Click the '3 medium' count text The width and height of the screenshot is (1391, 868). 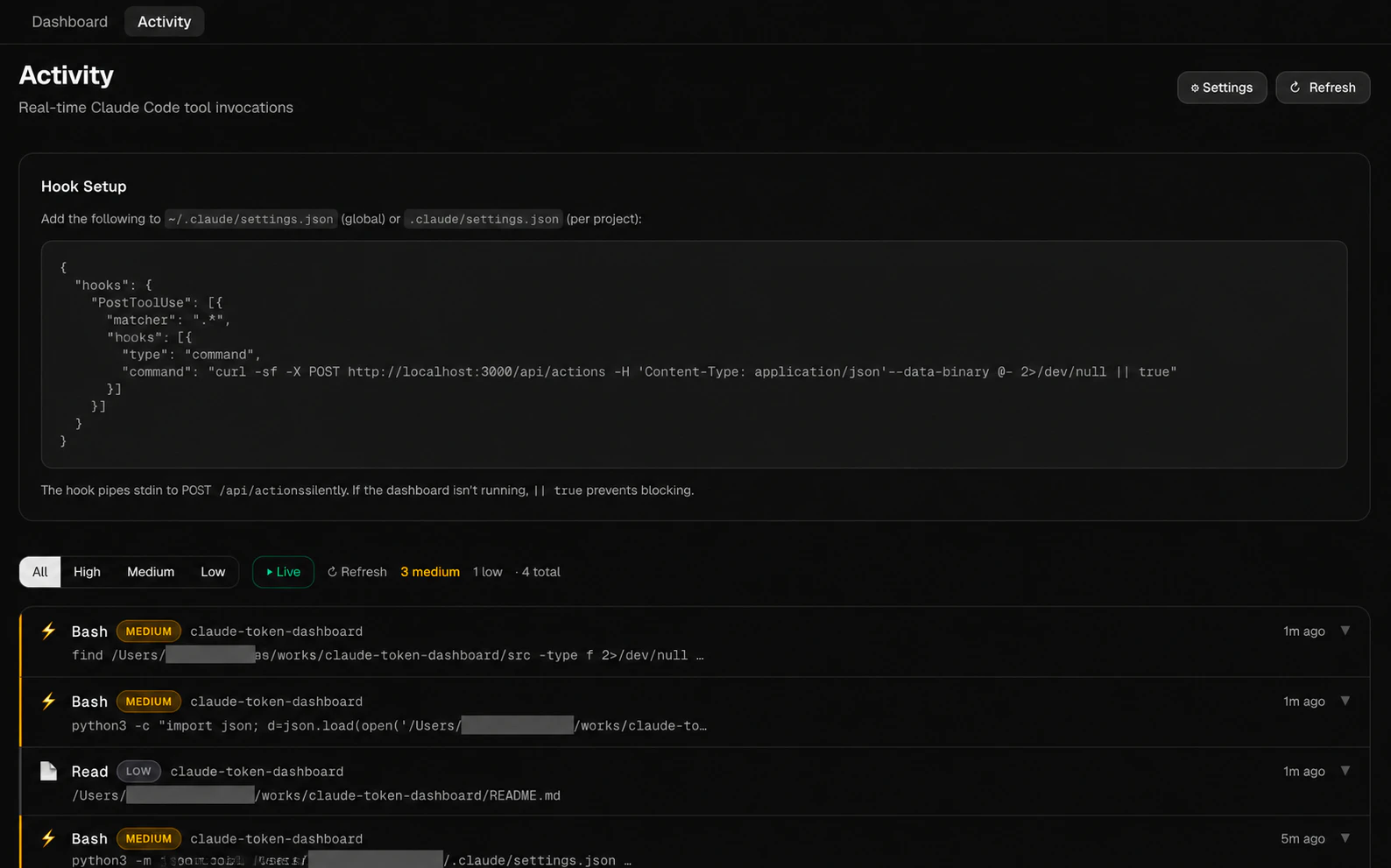coord(430,572)
